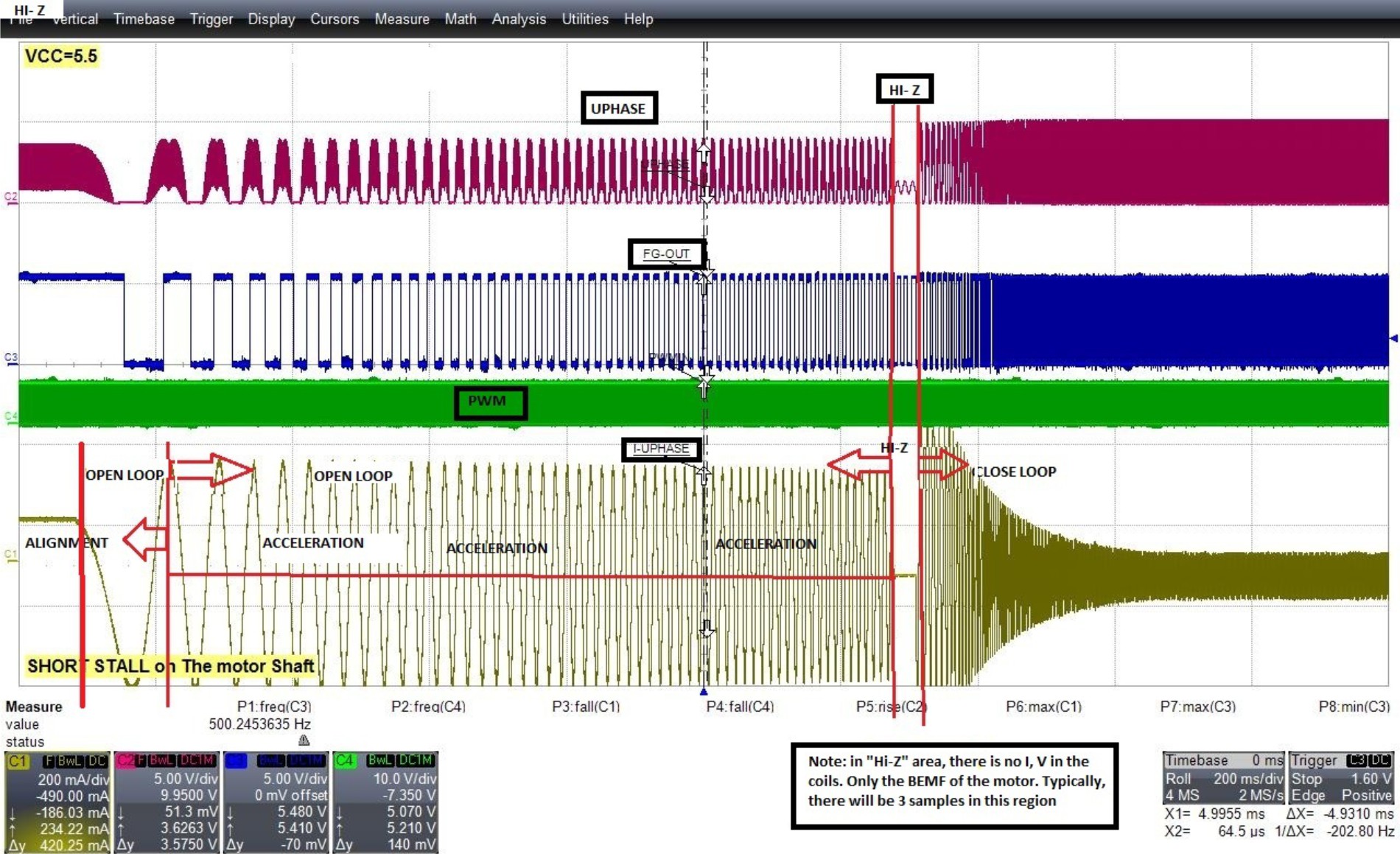
Task: Click the blue trigger position marker below grid
Action: pyautogui.click(x=704, y=692)
